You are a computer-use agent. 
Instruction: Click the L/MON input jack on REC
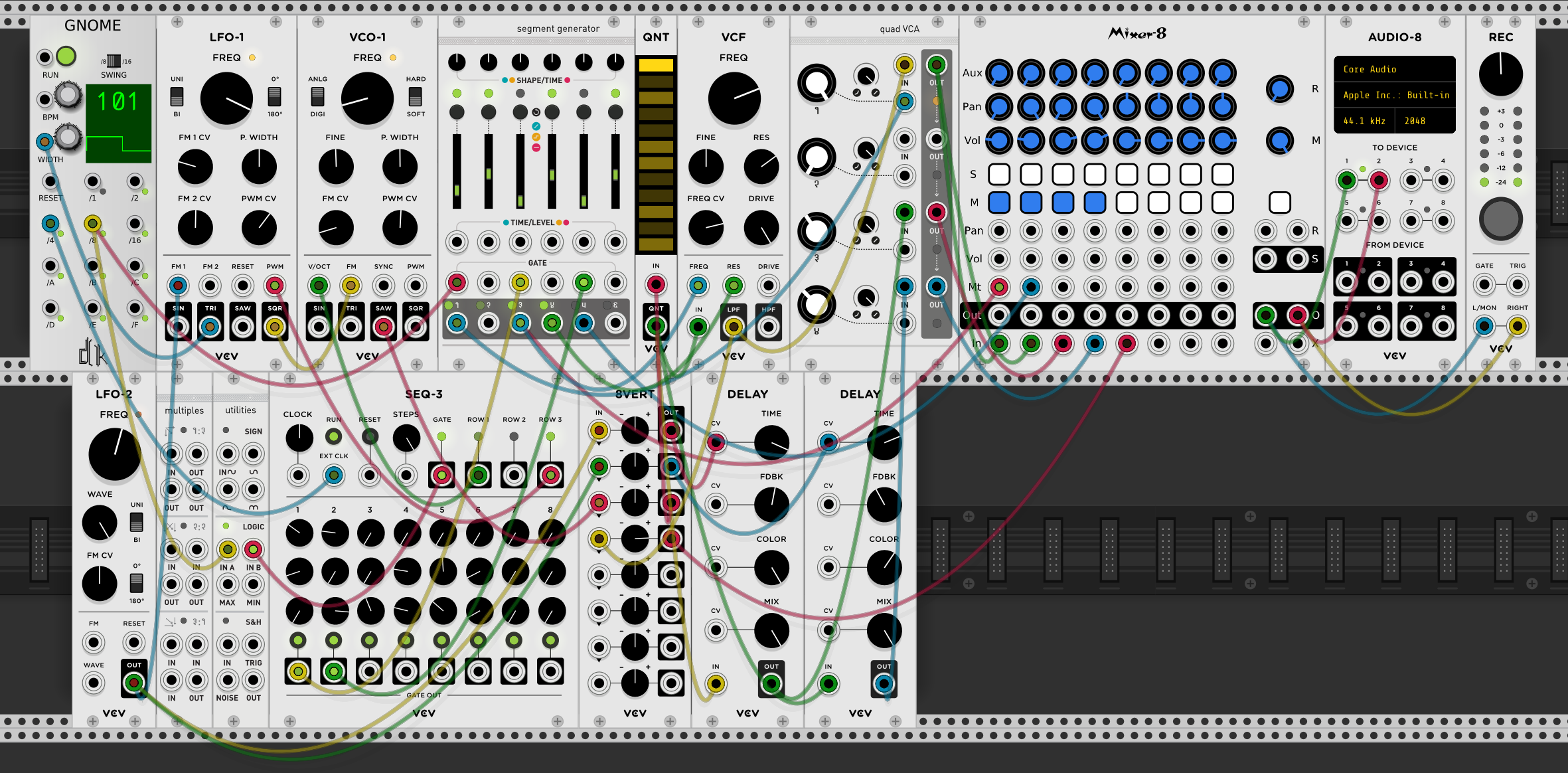1484,326
